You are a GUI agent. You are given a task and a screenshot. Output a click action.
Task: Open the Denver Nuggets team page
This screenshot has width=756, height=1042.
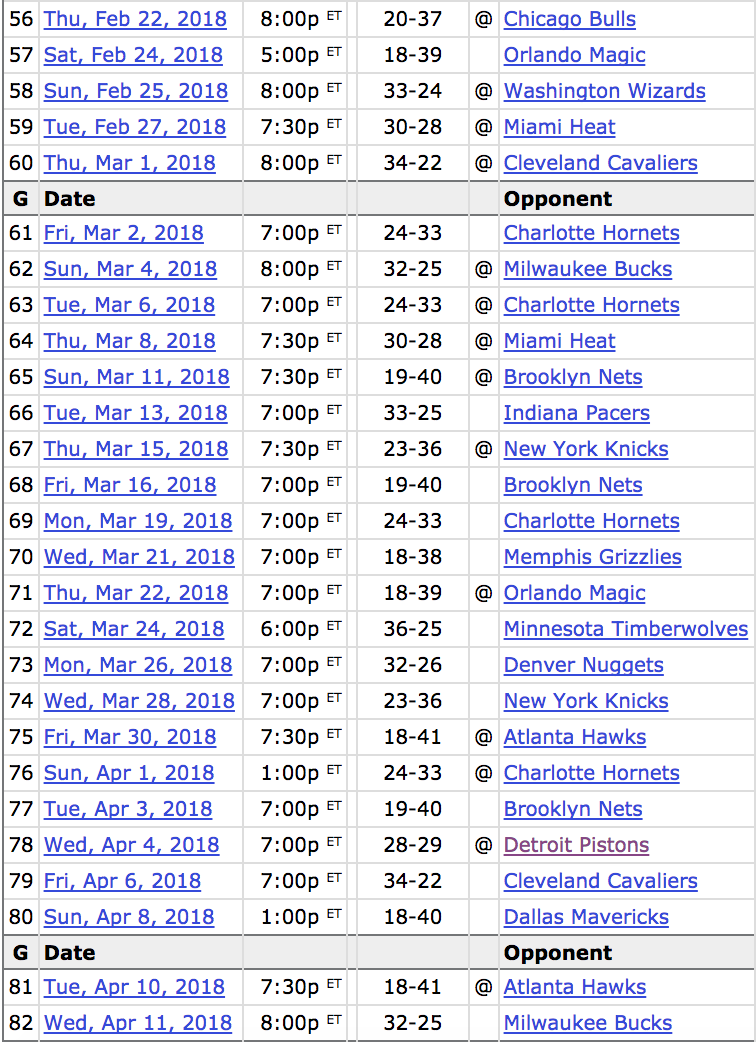click(583, 665)
